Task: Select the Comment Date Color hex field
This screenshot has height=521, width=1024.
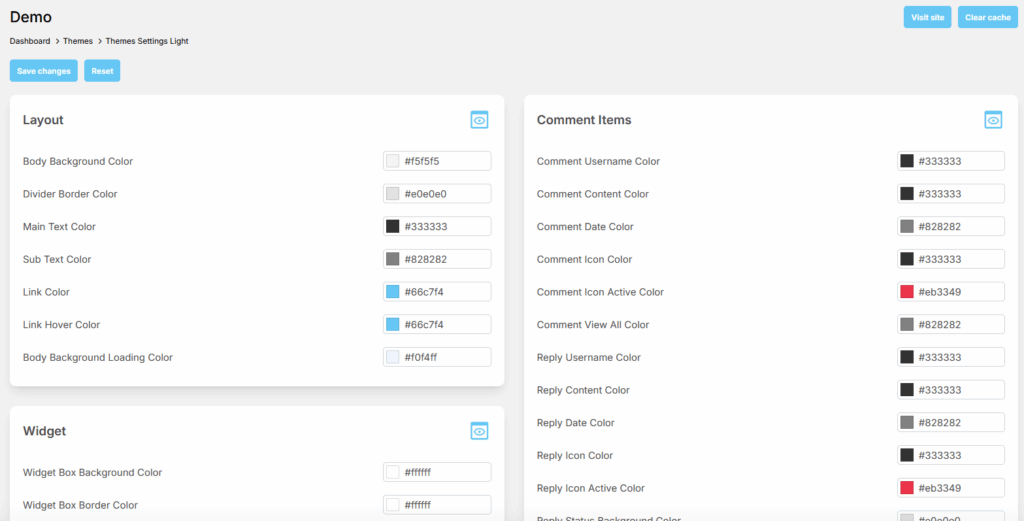Action: tap(959, 227)
